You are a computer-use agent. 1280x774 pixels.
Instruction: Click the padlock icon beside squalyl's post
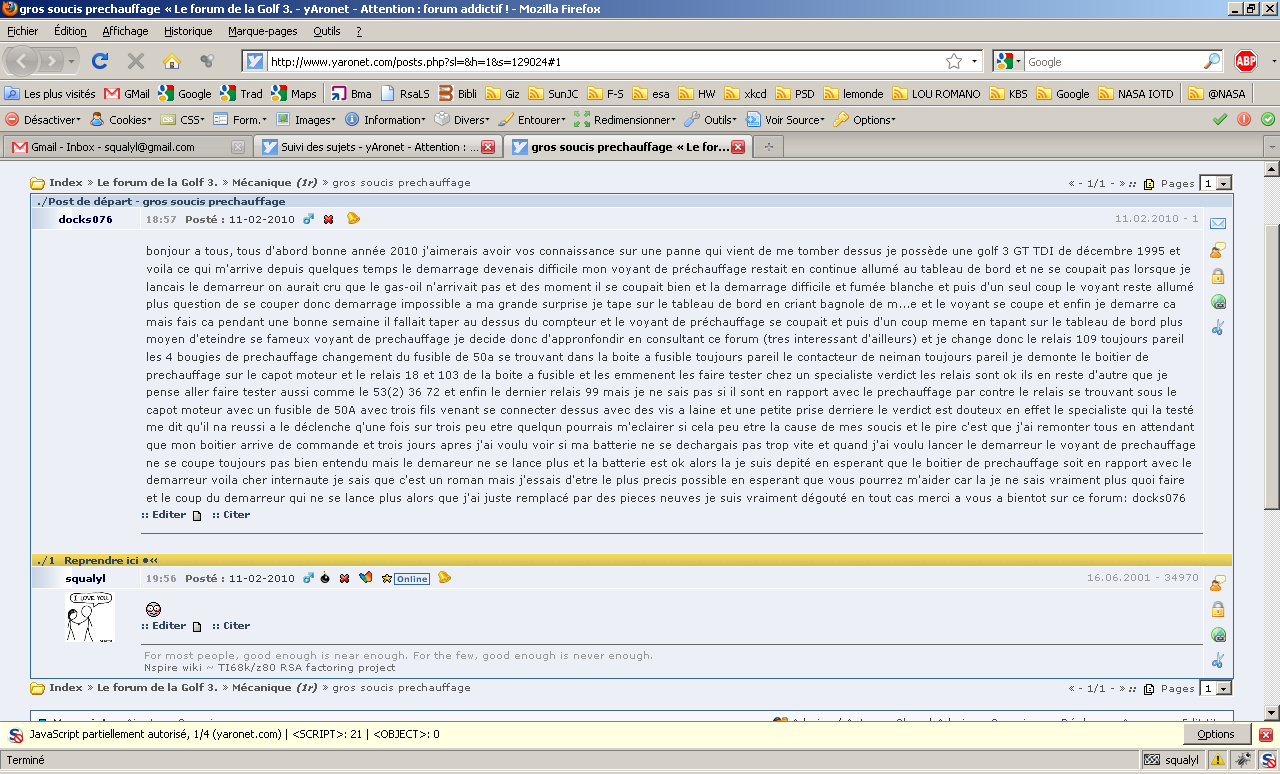(1217, 609)
